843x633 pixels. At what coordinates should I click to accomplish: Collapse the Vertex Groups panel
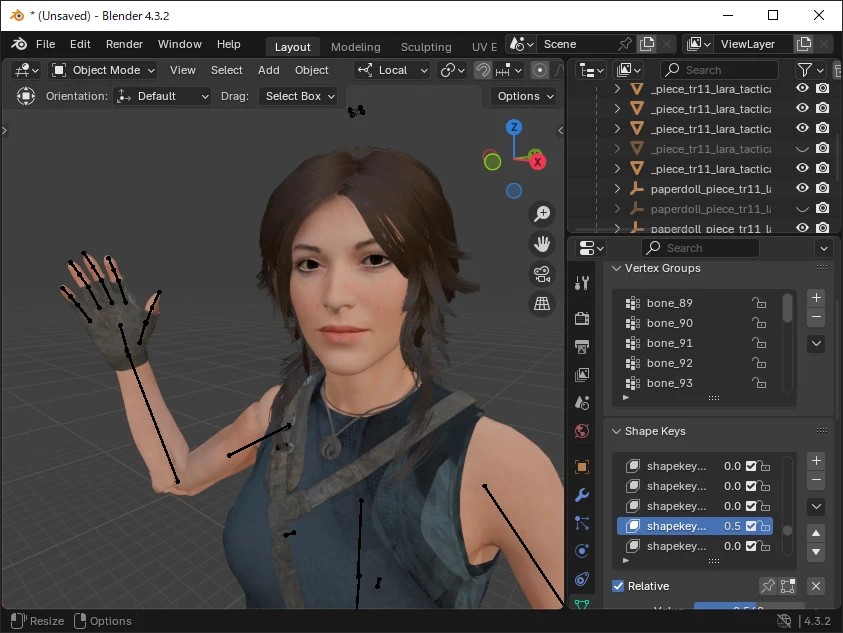(x=617, y=268)
